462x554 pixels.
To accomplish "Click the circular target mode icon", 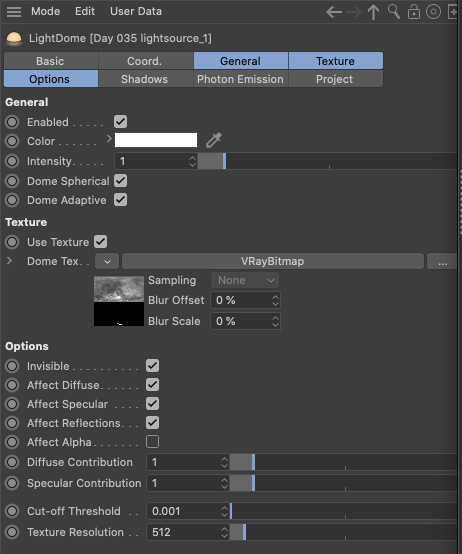I will click(433, 11).
